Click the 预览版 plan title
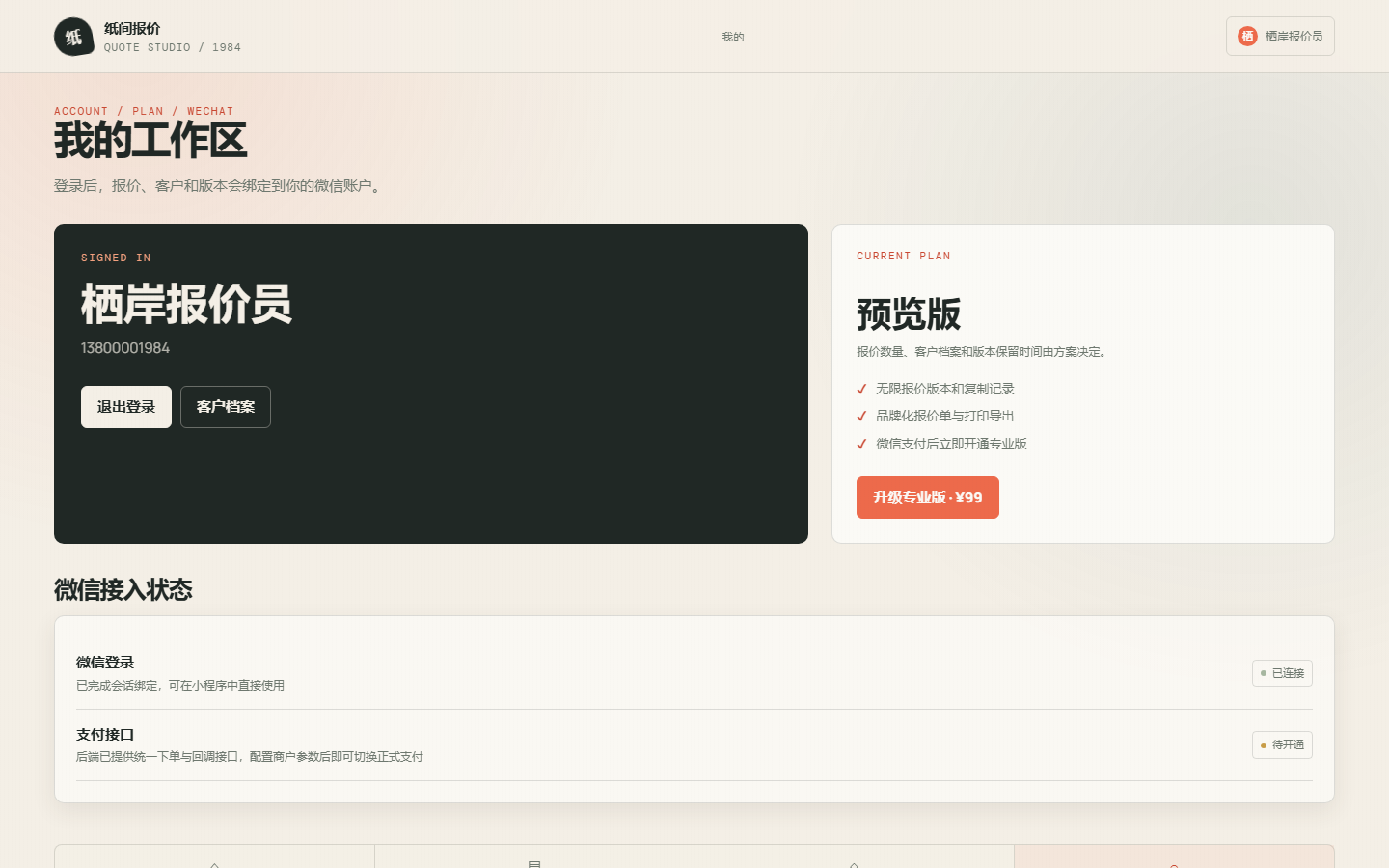This screenshot has height=868, width=1389. tap(909, 314)
